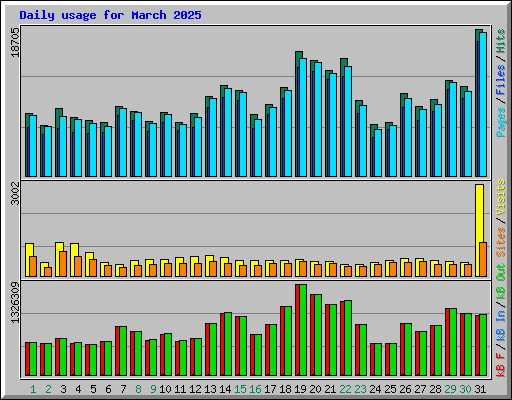The width and height of the screenshot is (512, 400).
Task: Click the "Daily usage for March 2025" title
Action: (110, 15)
